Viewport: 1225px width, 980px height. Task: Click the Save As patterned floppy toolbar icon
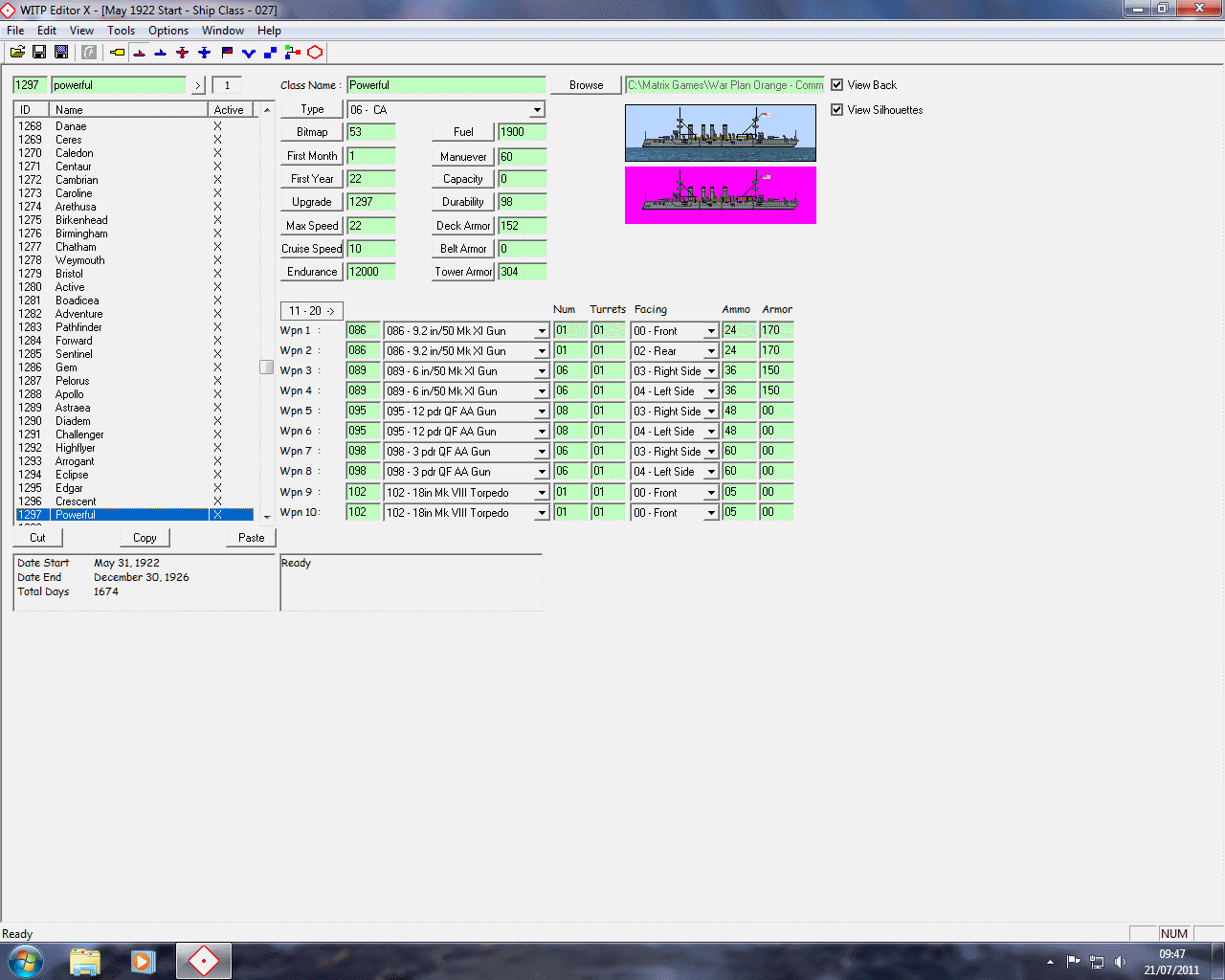click(x=61, y=52)
